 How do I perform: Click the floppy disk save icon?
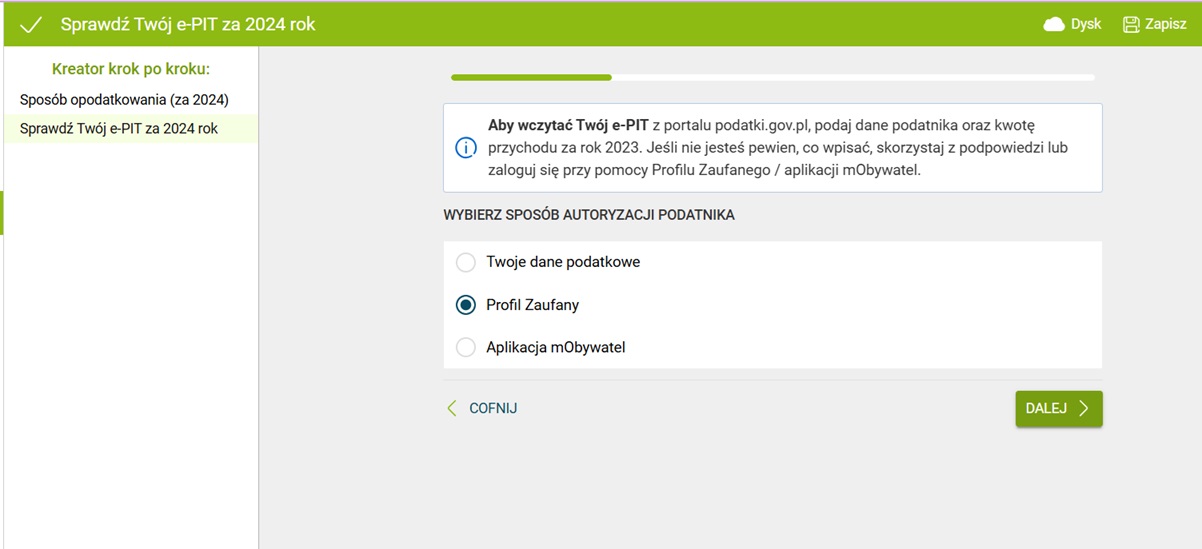[1131, 24]
